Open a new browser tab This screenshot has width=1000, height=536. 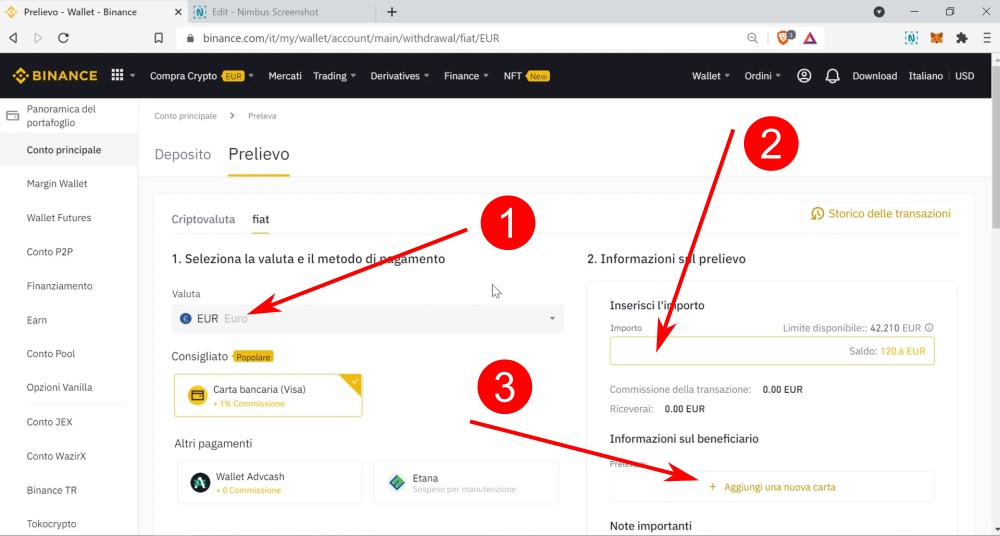pyautogui.click(x=392, y=12)
